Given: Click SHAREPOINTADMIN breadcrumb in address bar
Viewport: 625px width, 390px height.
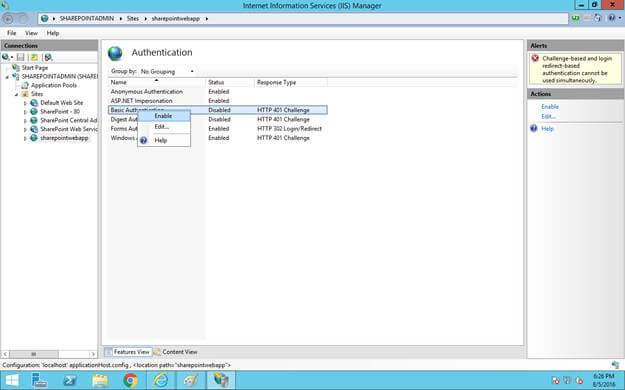Looking at the screenshot, I should pyautogui.click(x=86, y=19).
